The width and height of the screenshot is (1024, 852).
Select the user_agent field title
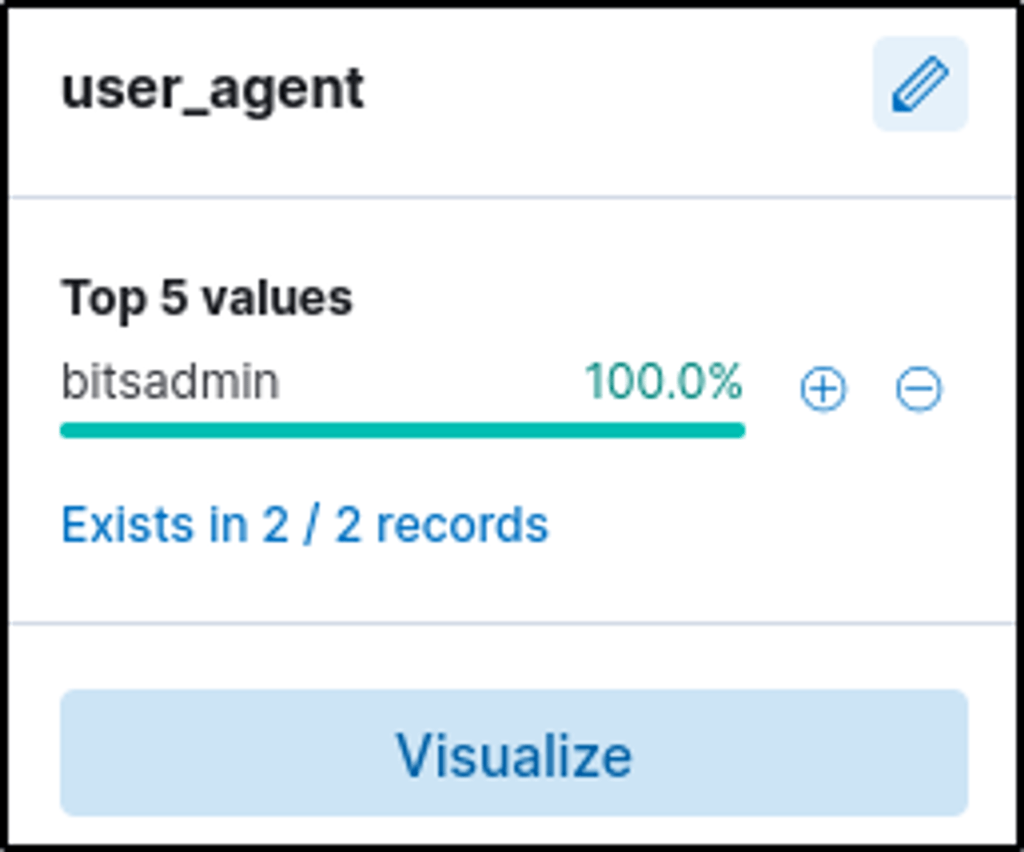pyautogui.click(x=213, y=89)
